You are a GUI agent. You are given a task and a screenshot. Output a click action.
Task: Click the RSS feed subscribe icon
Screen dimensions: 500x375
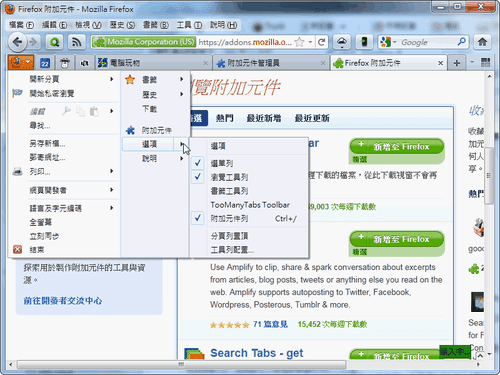pos(77,42)
